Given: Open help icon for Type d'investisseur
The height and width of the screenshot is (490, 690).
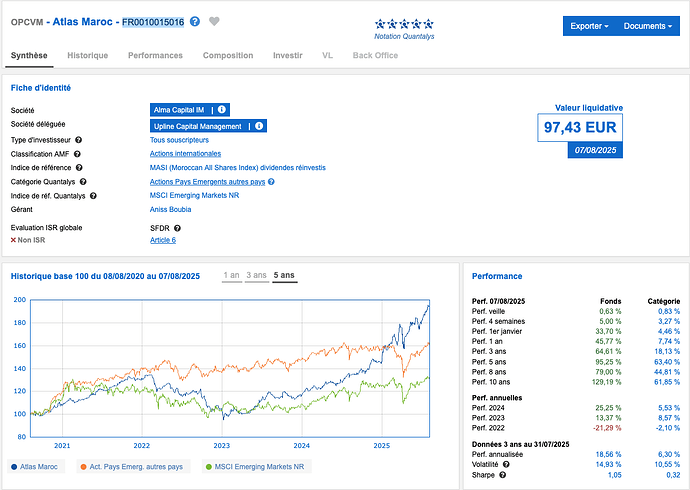Looking at the screenshot, I should coord(79,140).
